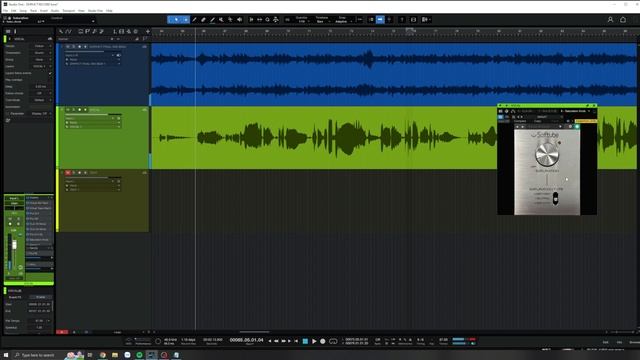Click the Quantize IQ icon in the toolbar

coord(287,20)
